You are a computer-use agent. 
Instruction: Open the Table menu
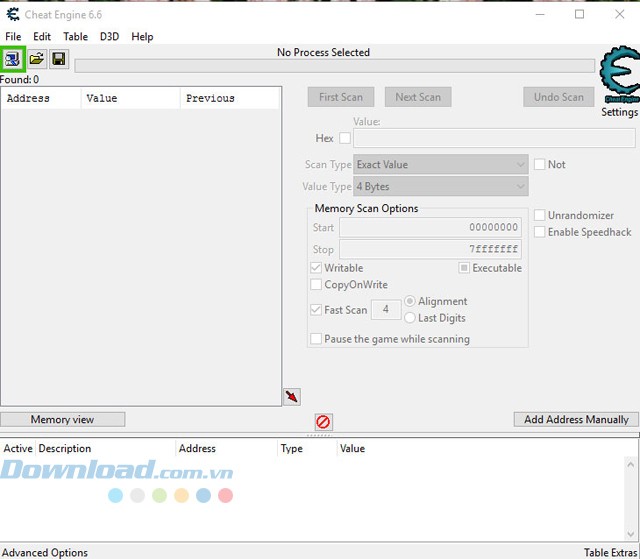point(75,37)
